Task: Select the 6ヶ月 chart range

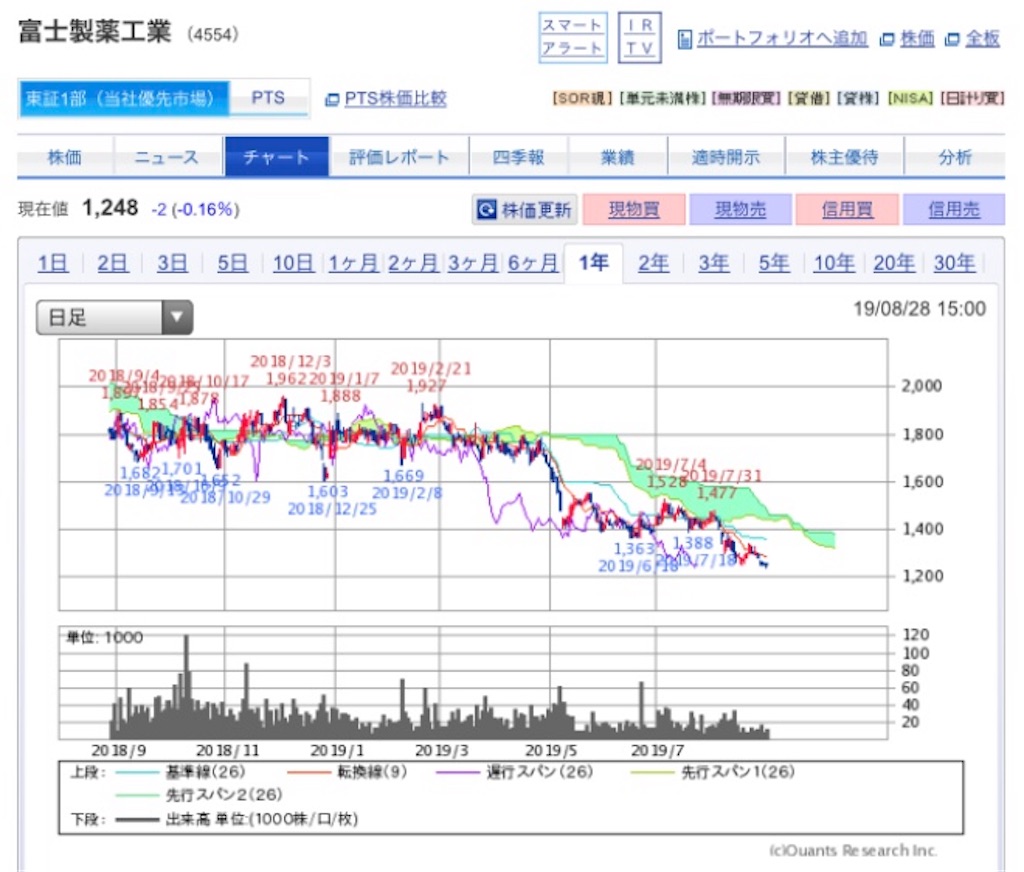Action: click(533, 263)
